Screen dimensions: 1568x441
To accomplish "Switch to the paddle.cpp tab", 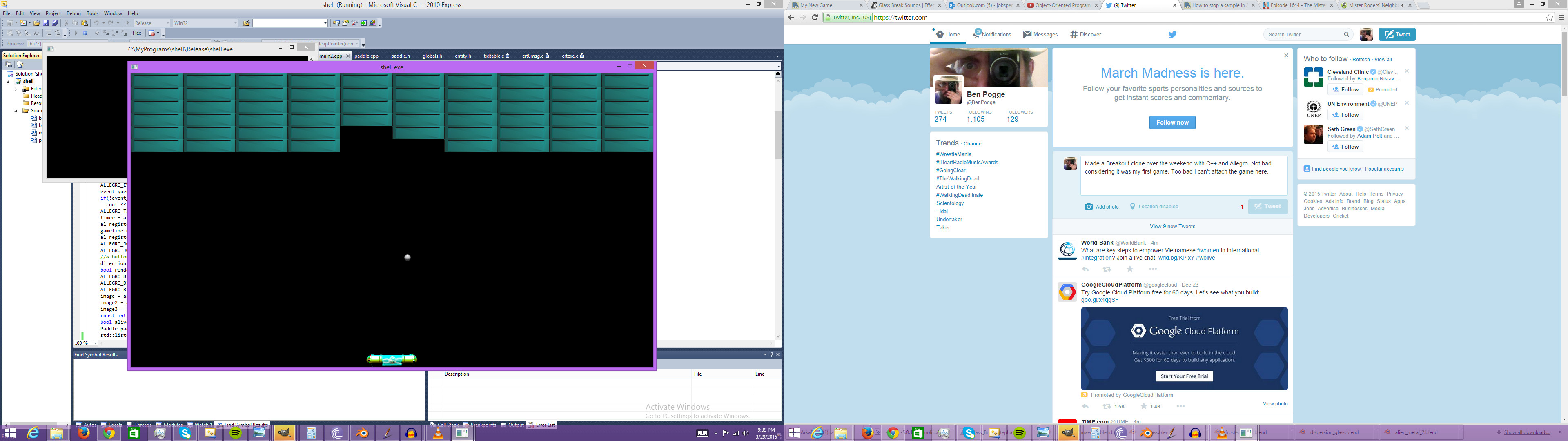I will pyautogui.click(x=366, y=56).
